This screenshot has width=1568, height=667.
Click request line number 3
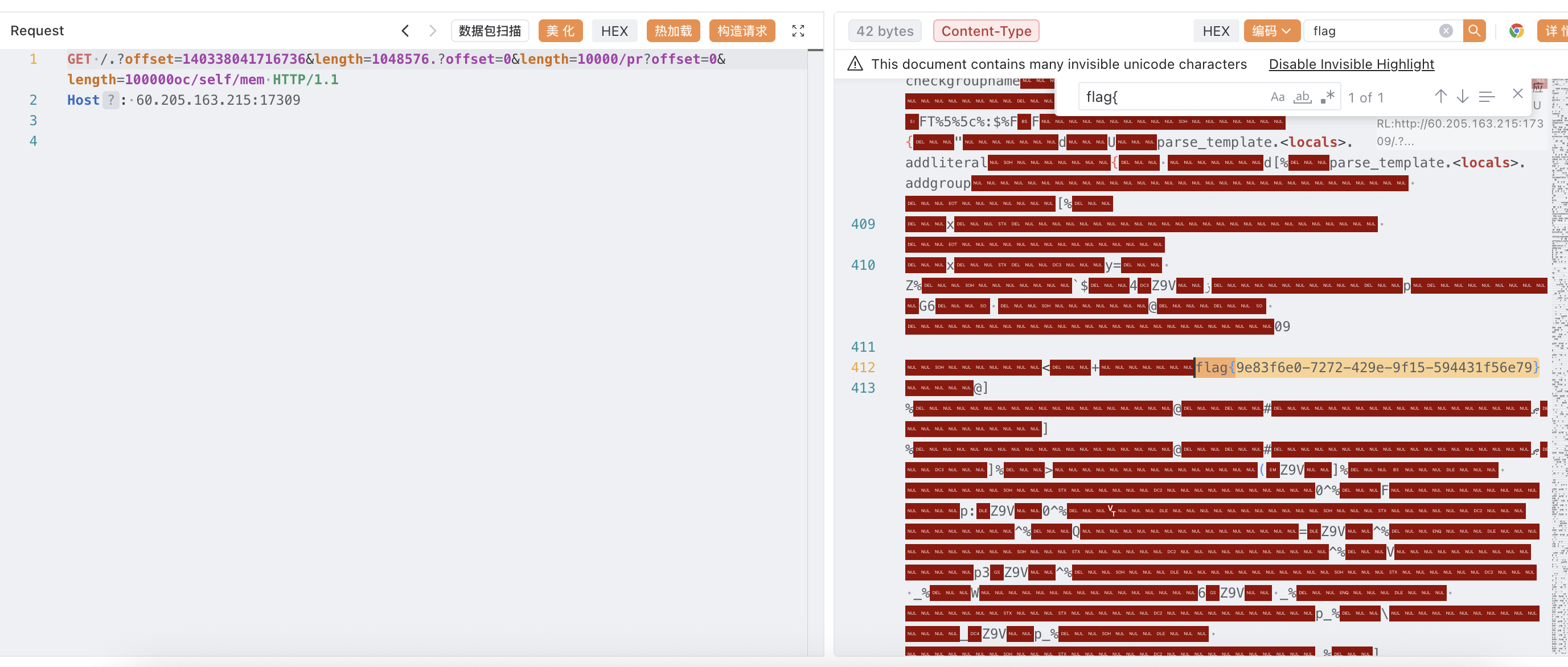tap(34, 121)
